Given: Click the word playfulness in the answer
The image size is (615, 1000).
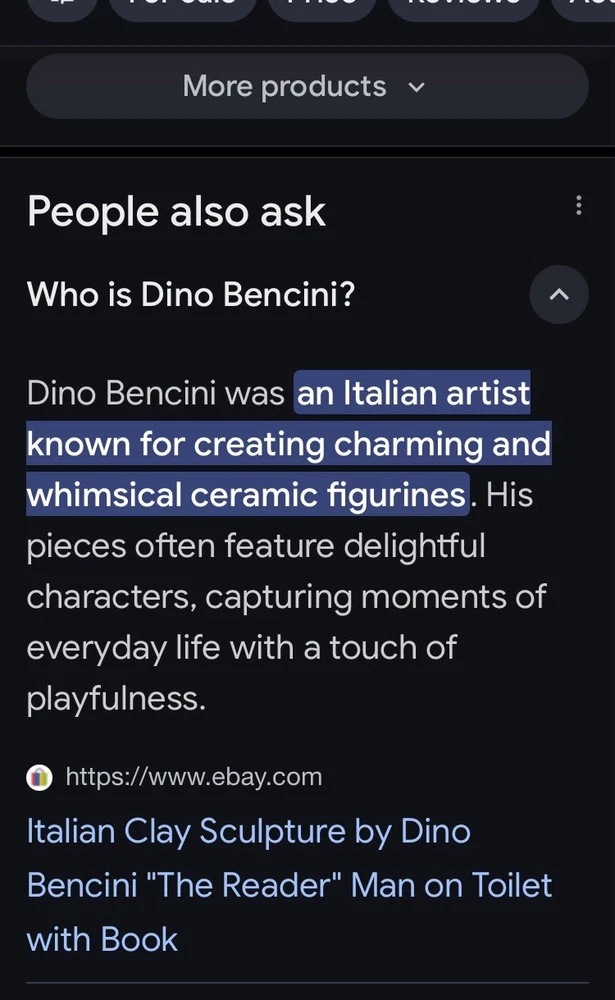Looking at the screenshot, I should [x=116, y=698].
